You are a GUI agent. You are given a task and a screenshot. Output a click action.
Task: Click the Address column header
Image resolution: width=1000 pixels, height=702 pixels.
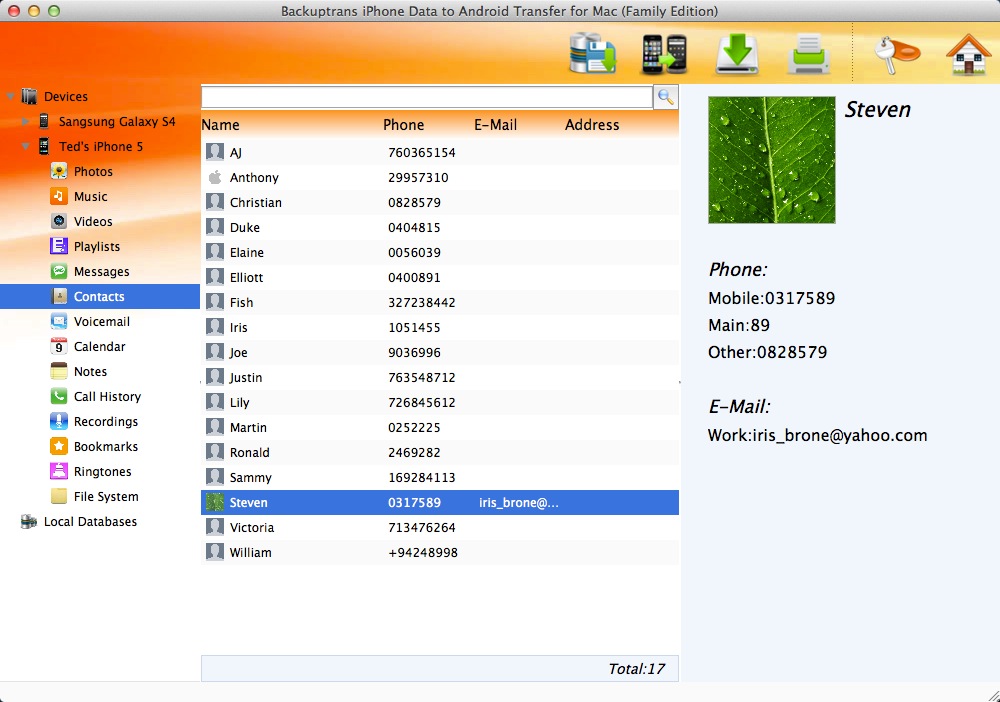[592, 125]
